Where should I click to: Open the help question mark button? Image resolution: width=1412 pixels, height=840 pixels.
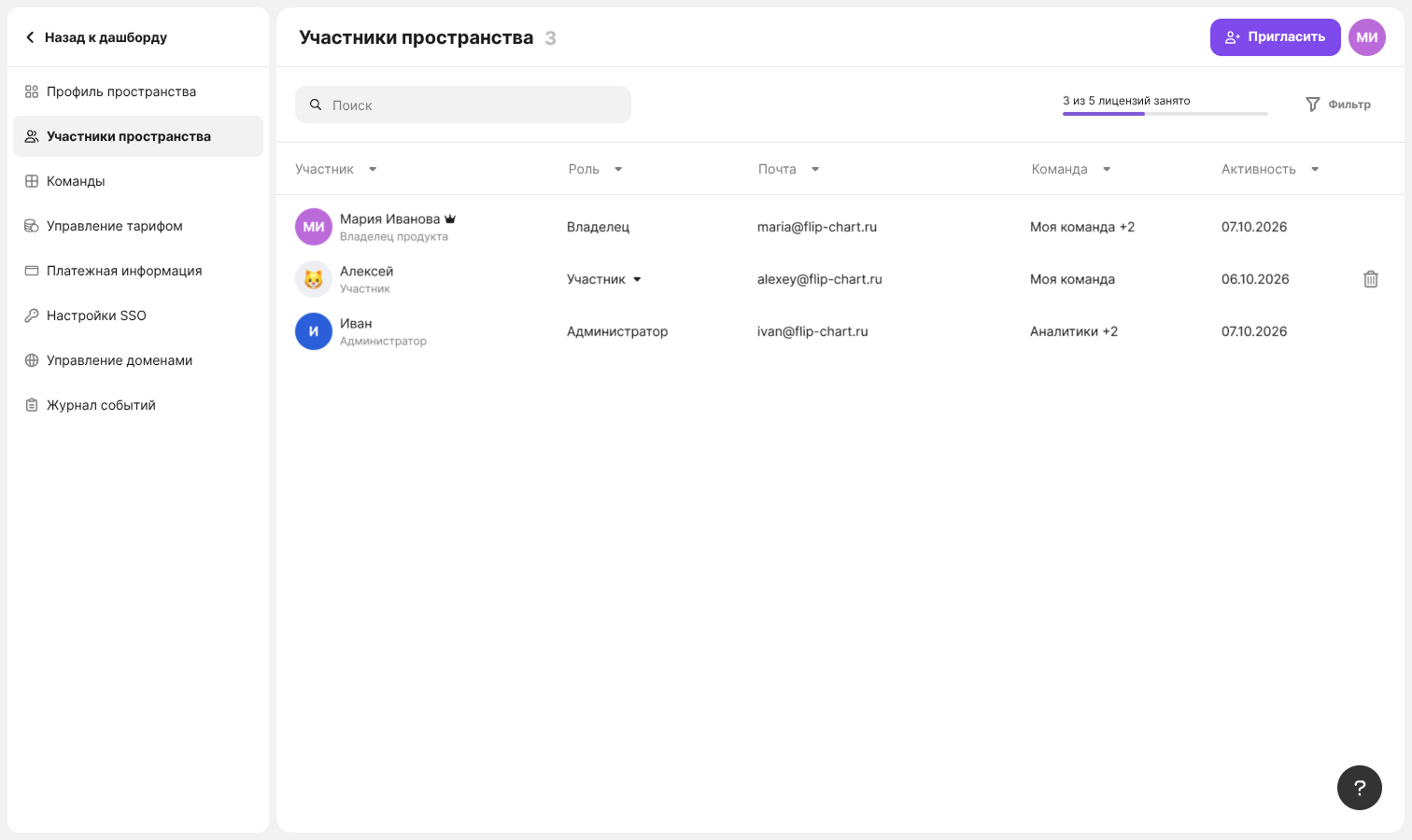(1360, 788)
